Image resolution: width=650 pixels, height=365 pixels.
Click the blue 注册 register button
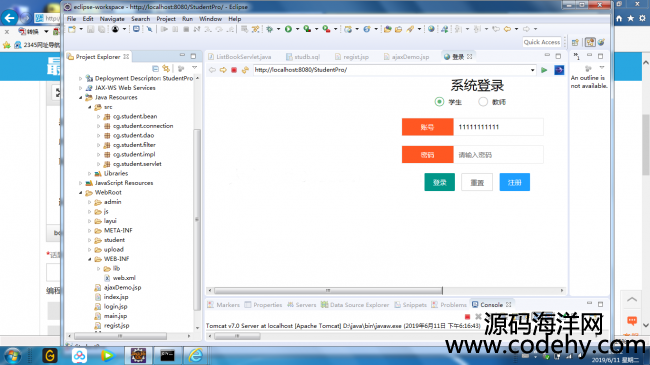click(x=514, y=182)
